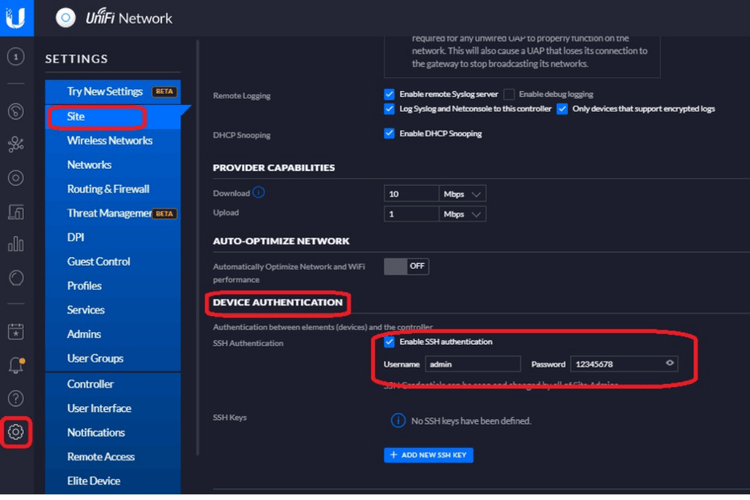Image resolution: width=750 pixels, height=500 pixels.
Task: Open Elite Device settings
Action: click(x=113, y=481)
